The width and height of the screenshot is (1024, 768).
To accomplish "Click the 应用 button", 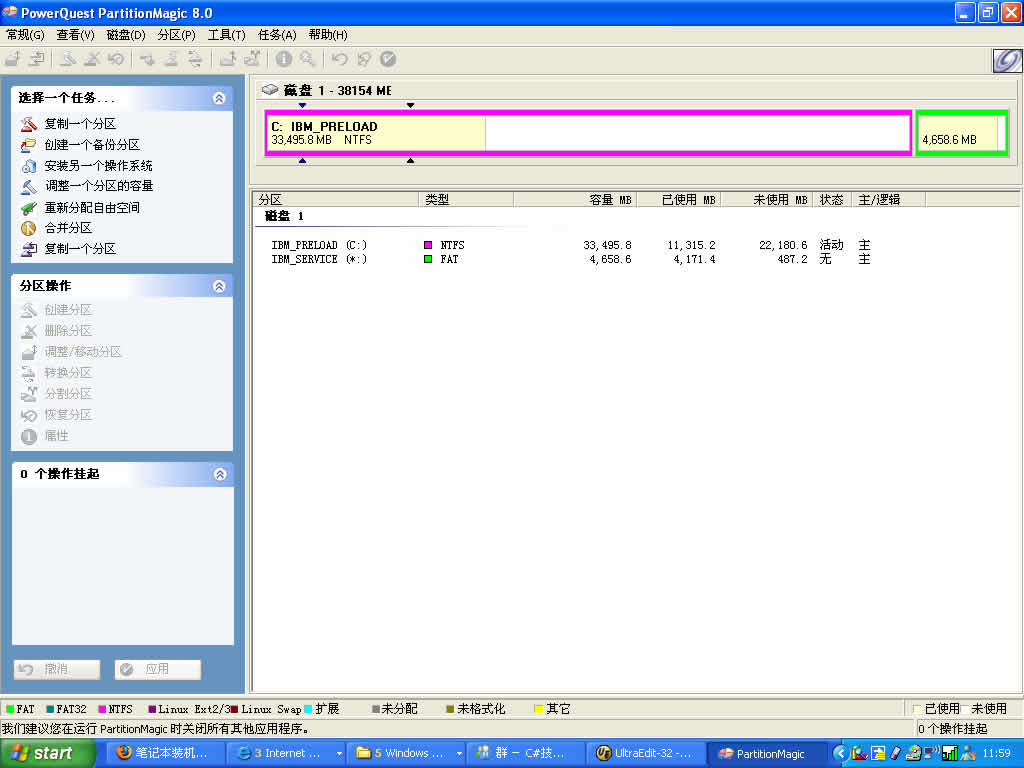I will (x=157, y=669).
